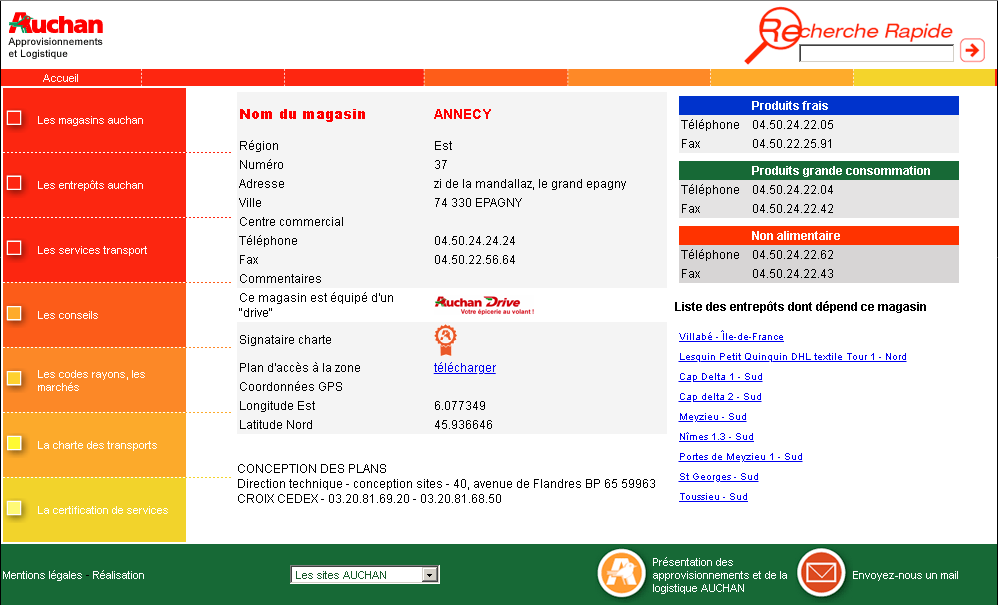Click Non alimentaire phone 04.50.24.22.62
The width and height of the screenshot is (998, 605).
pyautogui.click(x=793, y=254)
